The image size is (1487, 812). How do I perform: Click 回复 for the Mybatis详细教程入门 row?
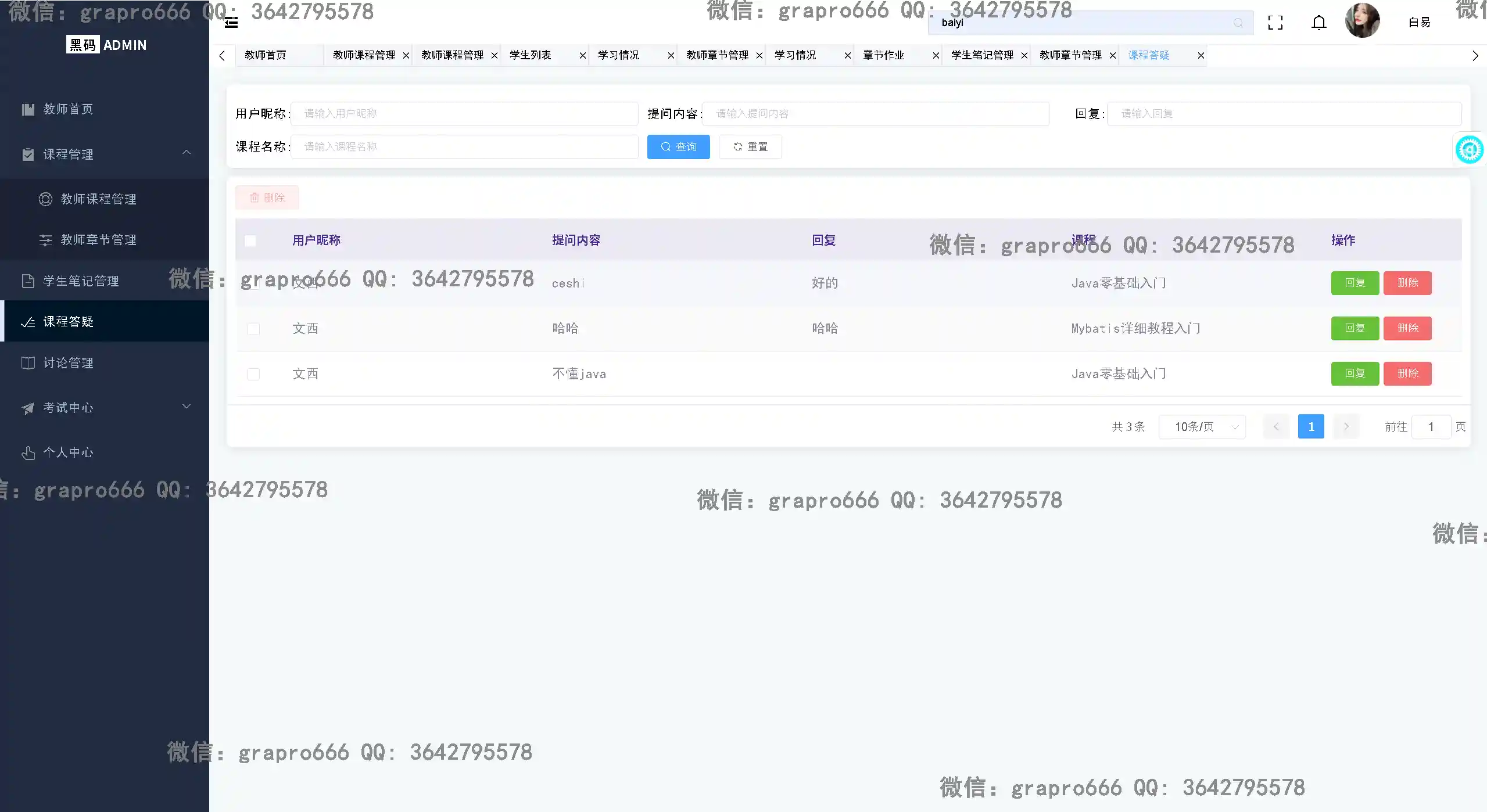pos(1354,328)
